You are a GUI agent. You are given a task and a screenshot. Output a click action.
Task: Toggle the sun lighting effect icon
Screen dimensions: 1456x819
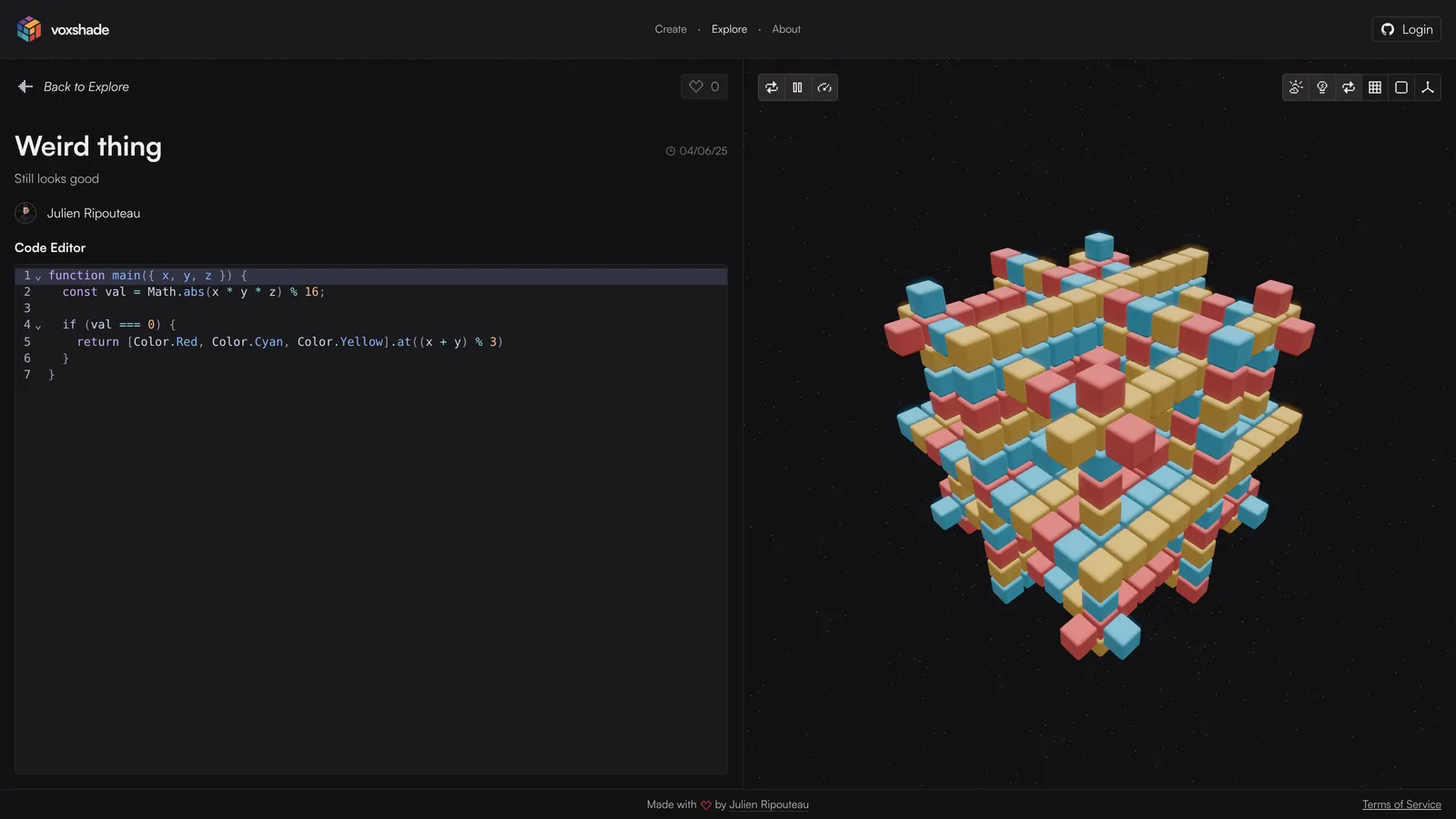[1296, 87]
